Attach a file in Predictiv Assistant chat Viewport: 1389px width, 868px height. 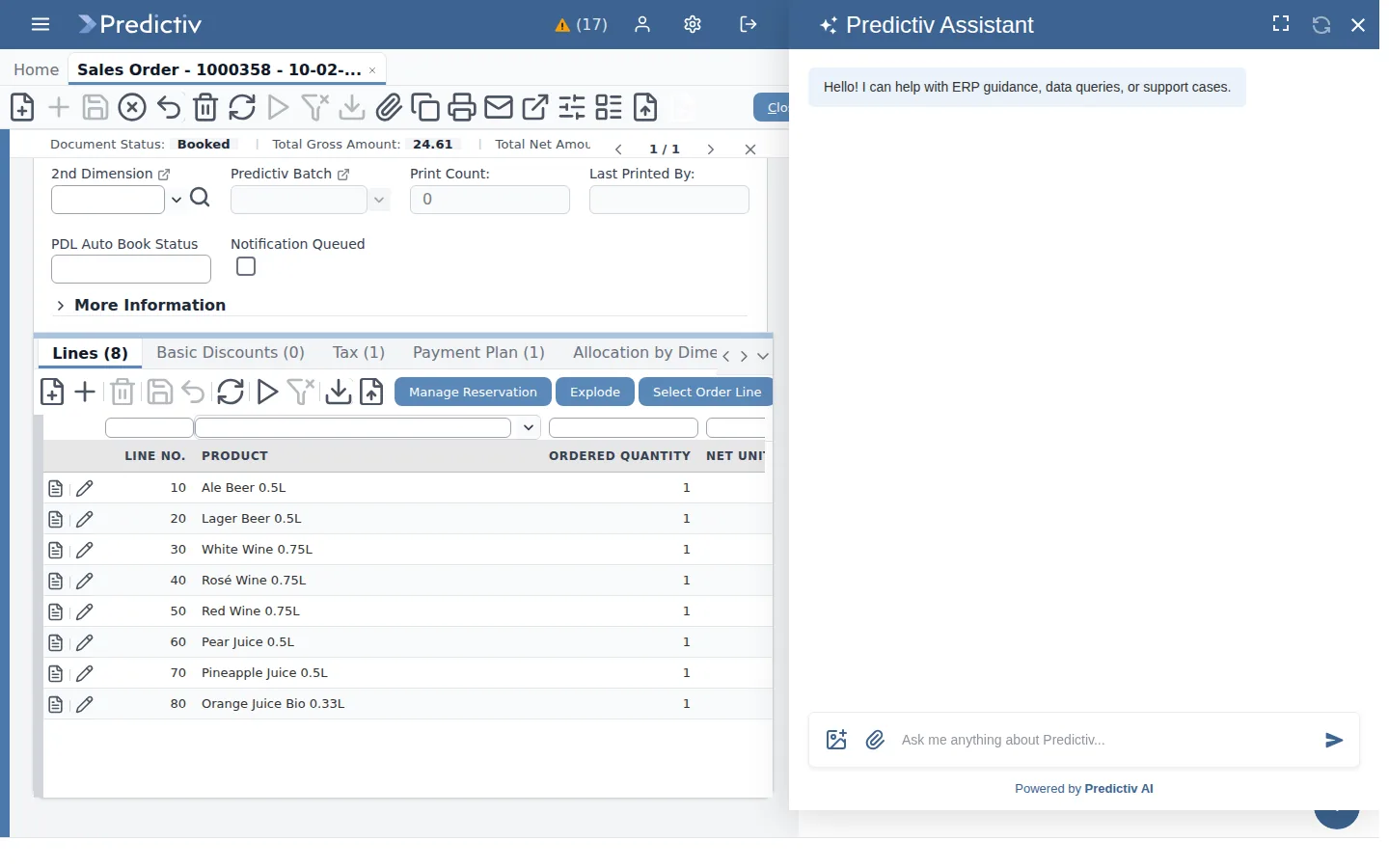pyautogui.click(x=875, y=740)
